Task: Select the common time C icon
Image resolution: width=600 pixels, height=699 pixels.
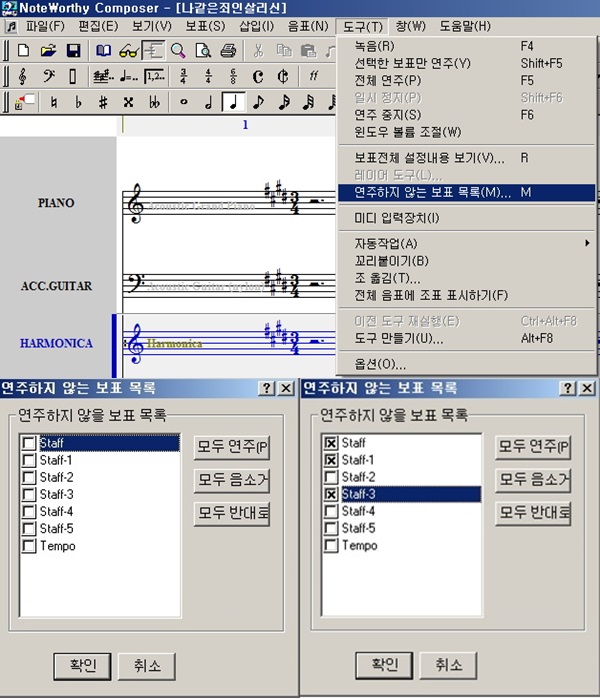Action: tap(258, 77)
